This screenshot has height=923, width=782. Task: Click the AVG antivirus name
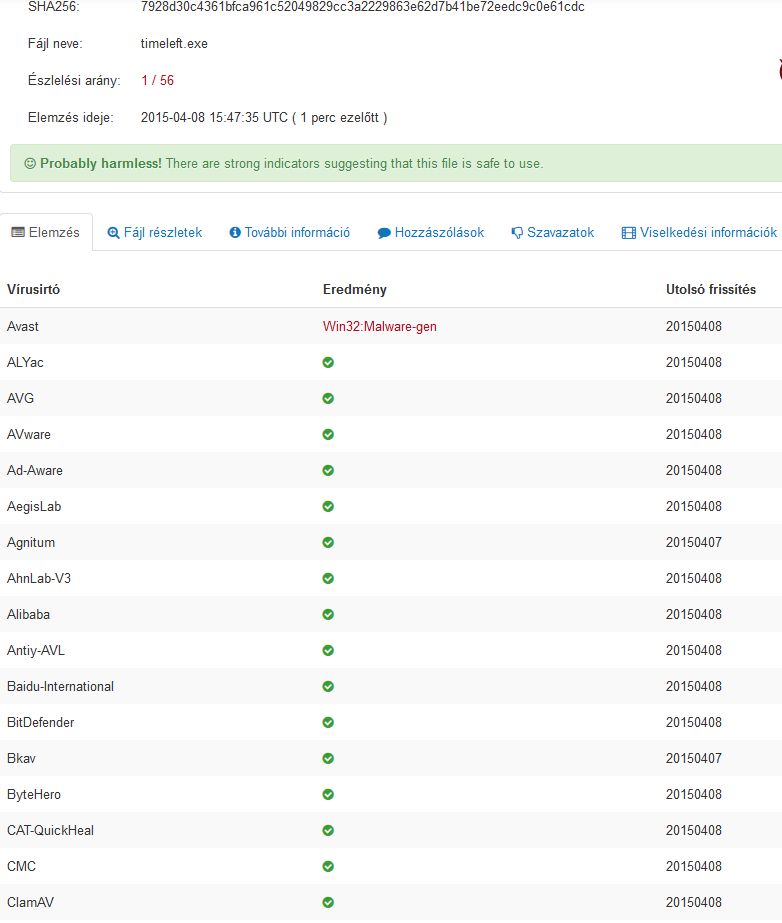click(20, 399)
